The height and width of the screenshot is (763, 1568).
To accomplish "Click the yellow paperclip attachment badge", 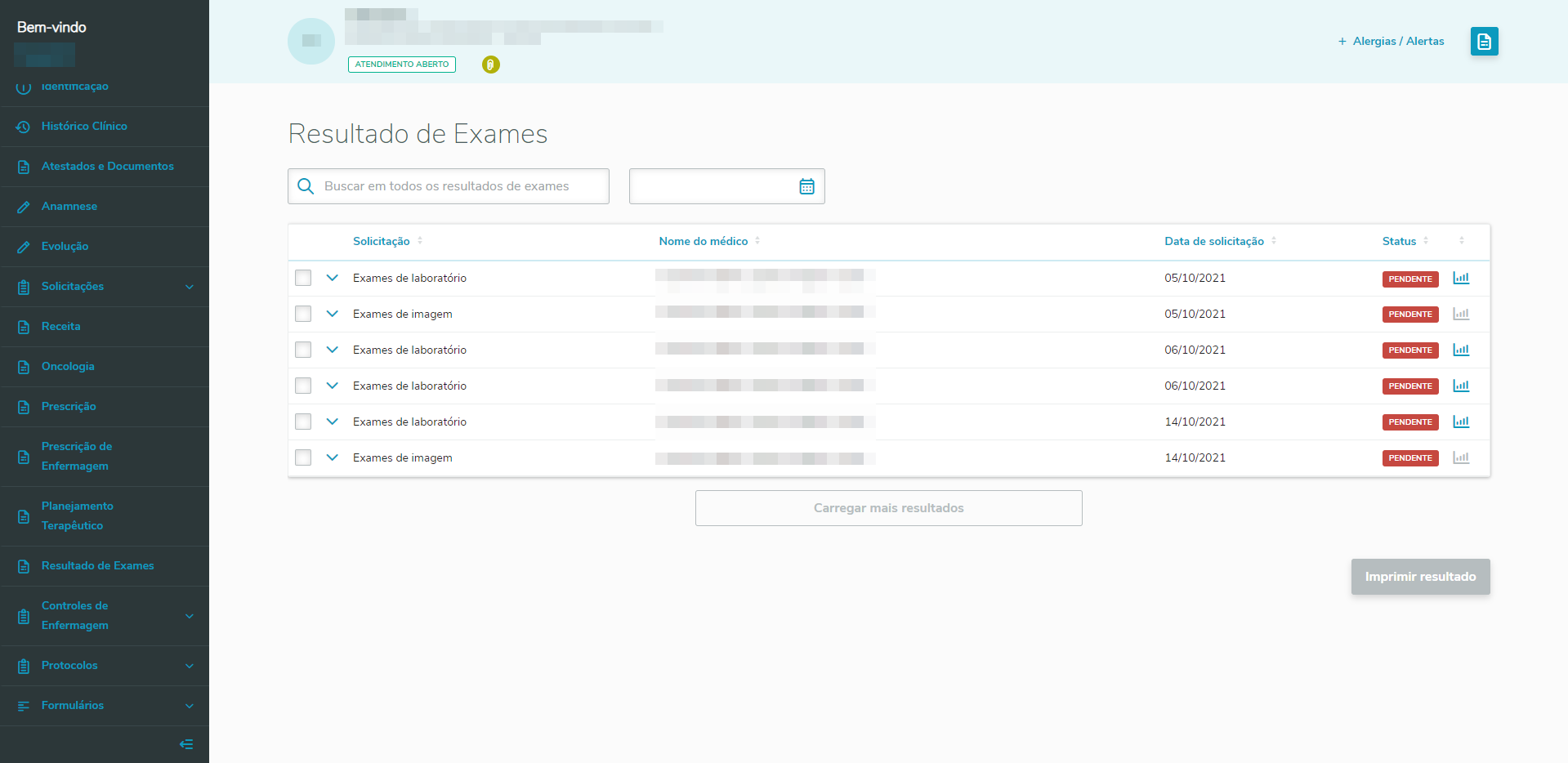I will [490, 65].
